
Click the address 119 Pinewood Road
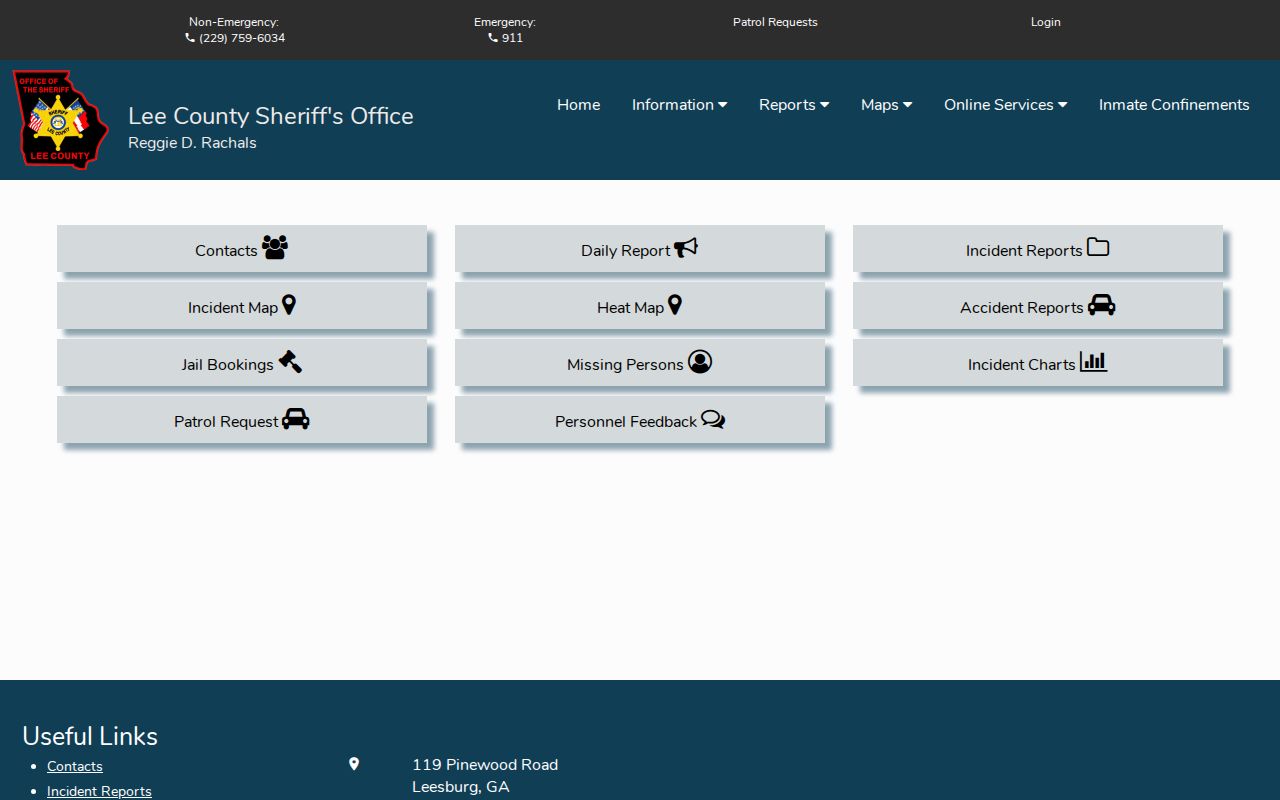tap(485, 765)
